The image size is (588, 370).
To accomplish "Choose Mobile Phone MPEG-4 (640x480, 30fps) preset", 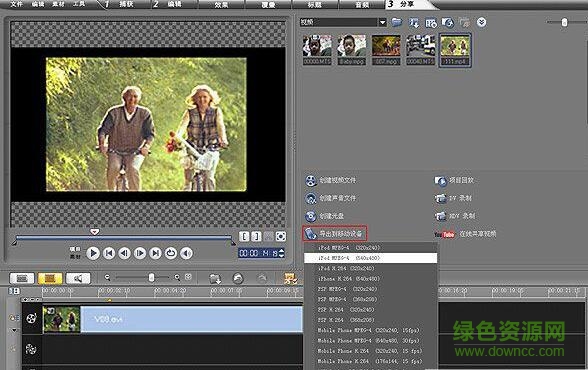I will pyautogui.click(x=370, y=341).
